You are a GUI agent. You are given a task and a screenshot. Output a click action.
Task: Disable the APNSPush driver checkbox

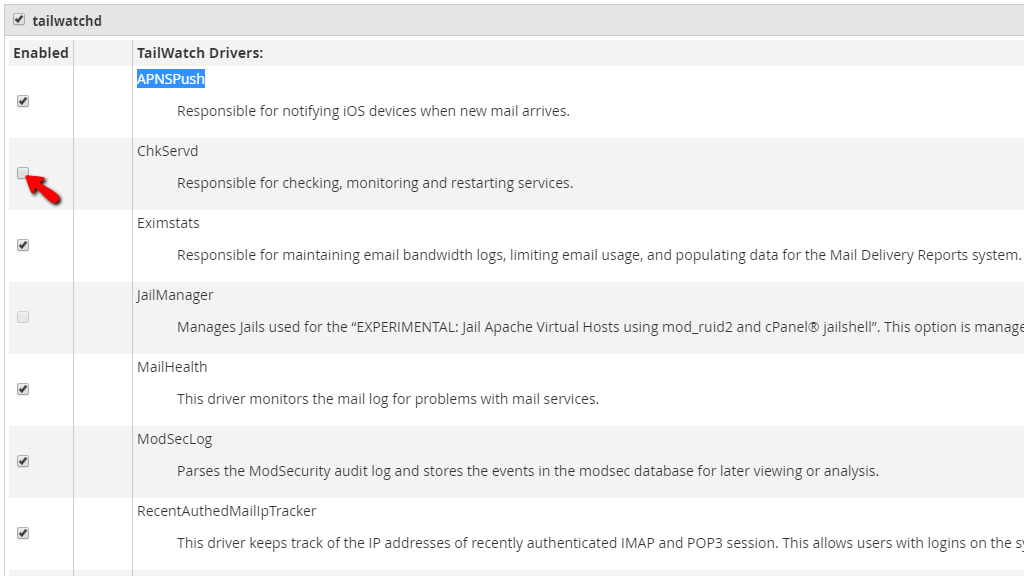point(23,101)
